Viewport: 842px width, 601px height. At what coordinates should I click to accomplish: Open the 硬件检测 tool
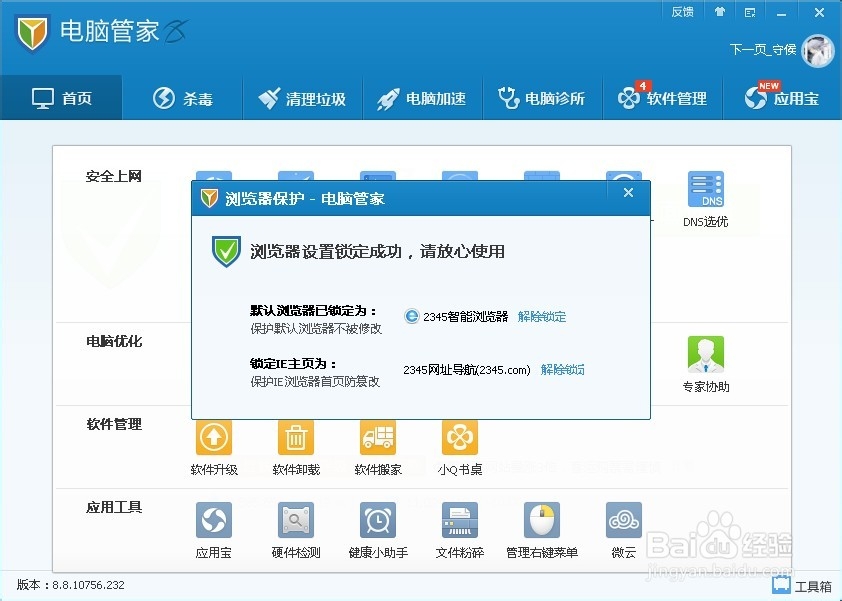click(296, 530)
